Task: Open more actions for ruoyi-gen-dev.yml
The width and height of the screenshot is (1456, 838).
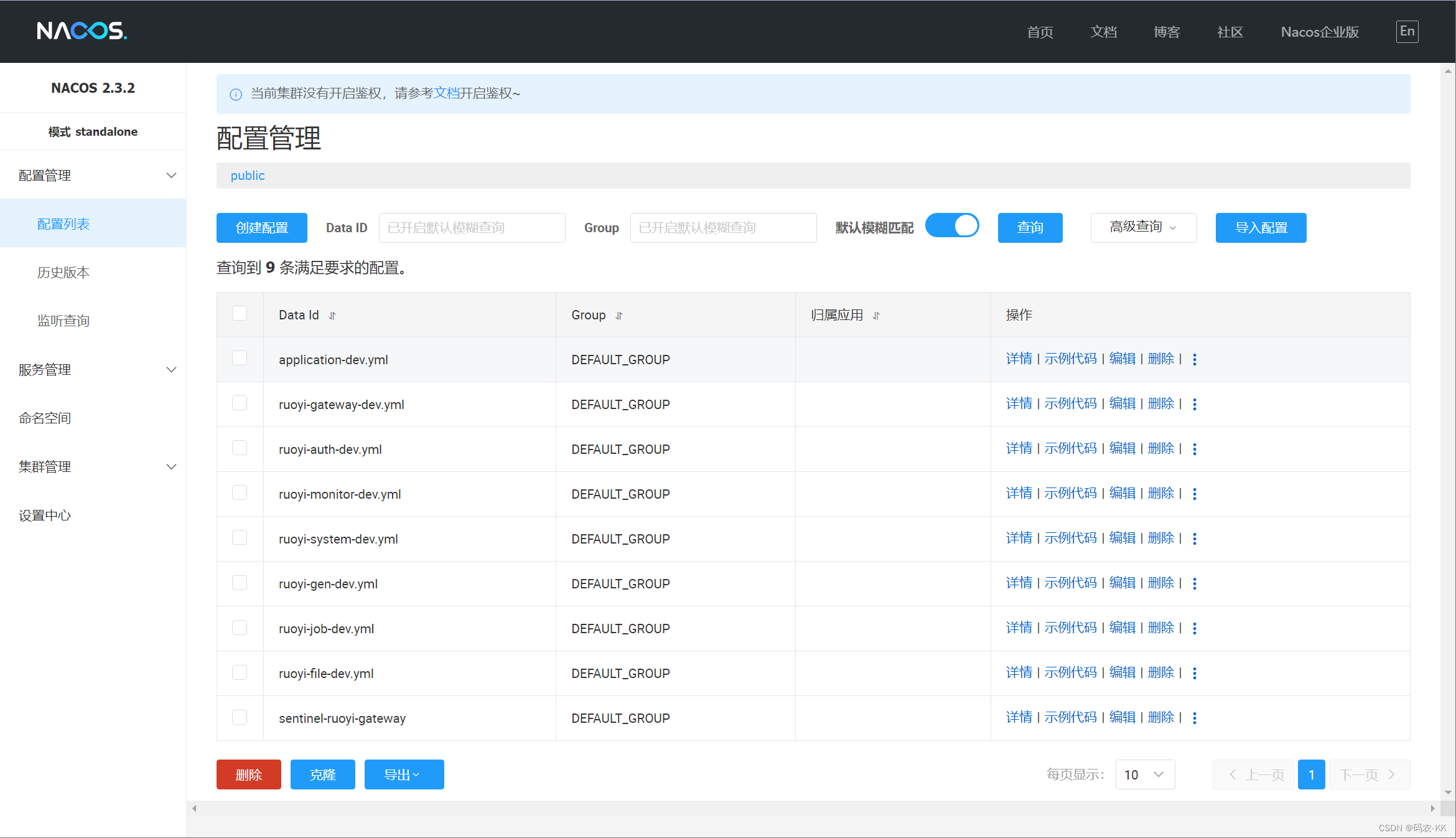Action: tap(1195, 583)
